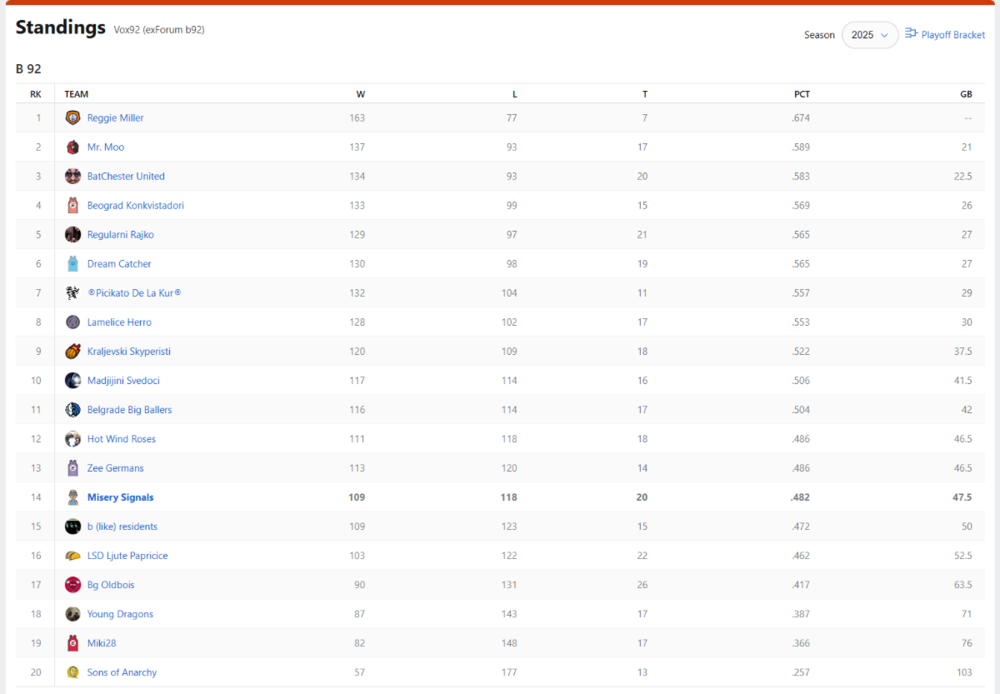Click Reggie Miller team logo icon
The width and height of the screenshot is (1000, 694).
73,118
